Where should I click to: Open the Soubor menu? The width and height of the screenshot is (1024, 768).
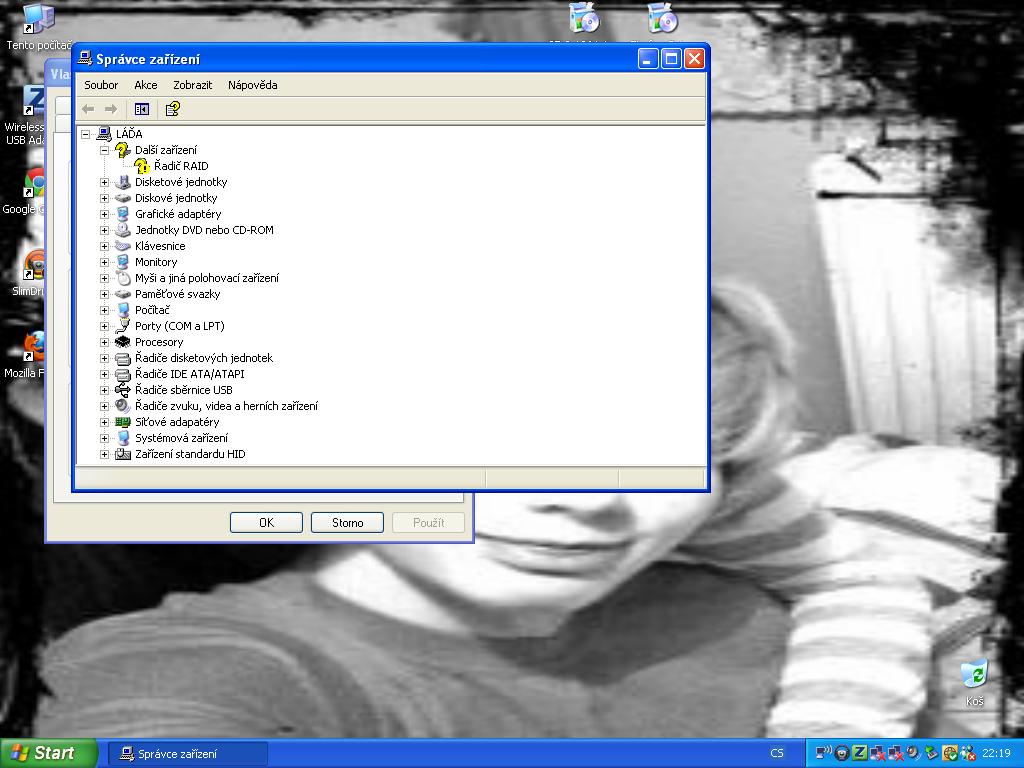101,85
